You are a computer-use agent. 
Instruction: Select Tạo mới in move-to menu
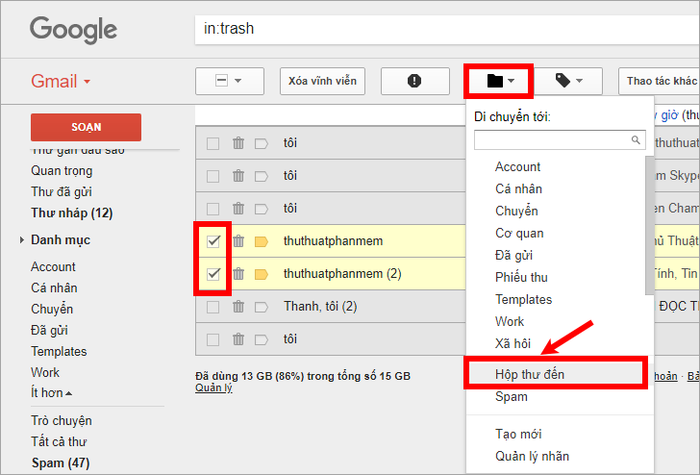coord(518,434)
